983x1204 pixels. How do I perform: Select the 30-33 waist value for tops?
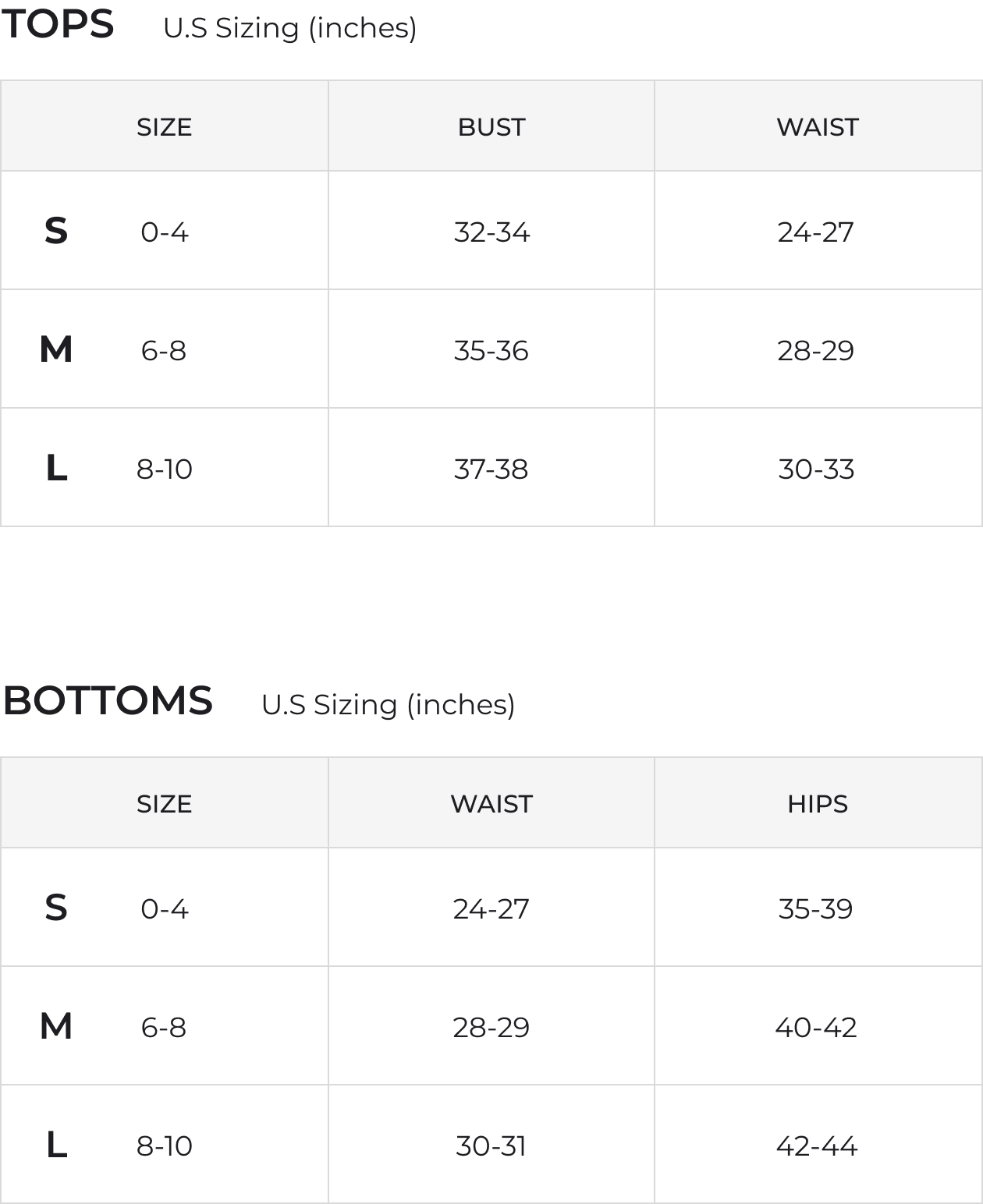point(816,469)
